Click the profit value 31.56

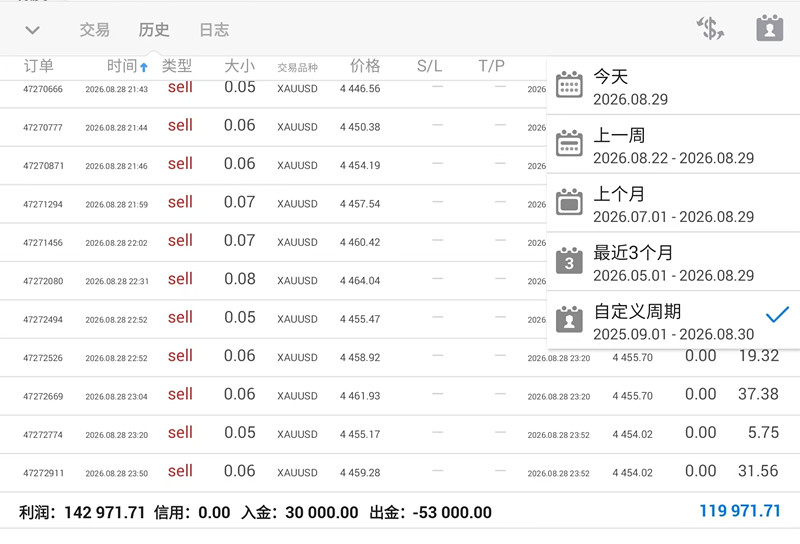(758, 471)
